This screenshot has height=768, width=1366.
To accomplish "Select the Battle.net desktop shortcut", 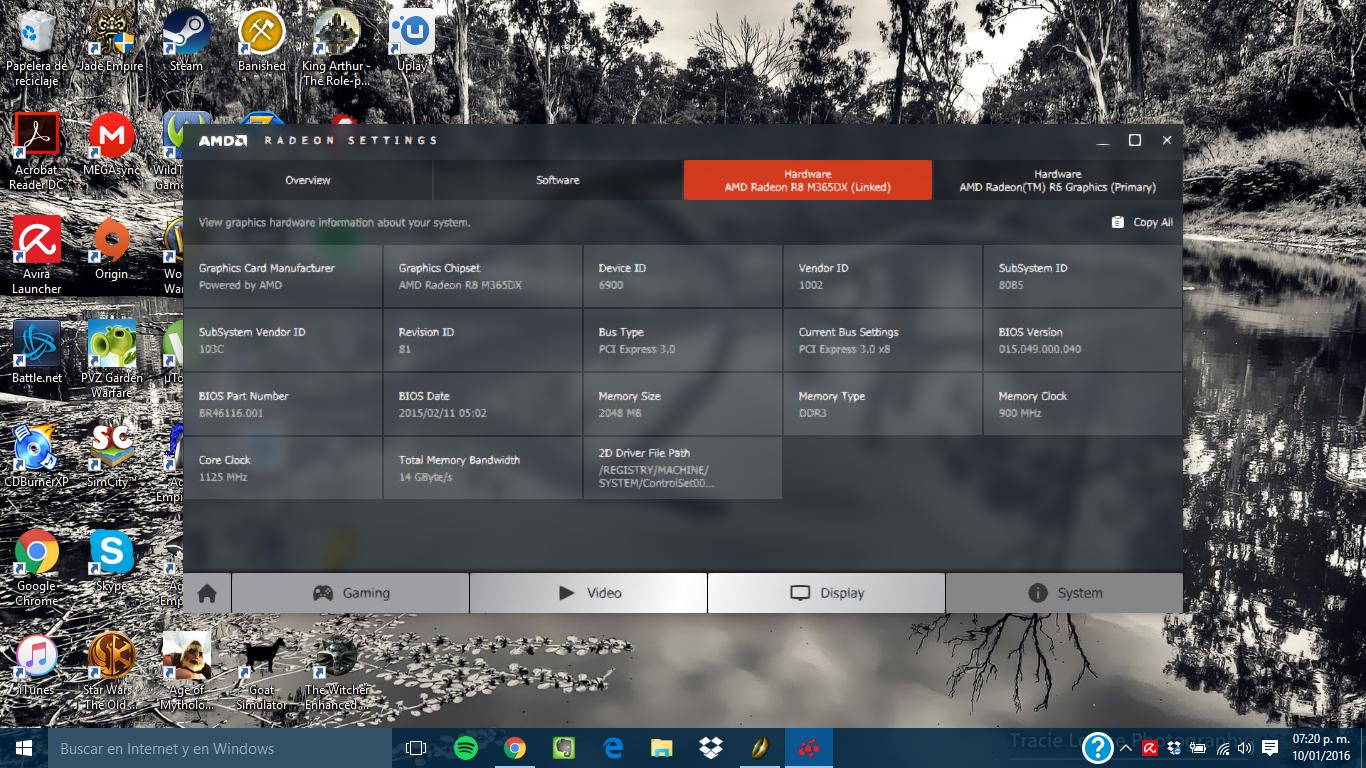I will point(37,353).
